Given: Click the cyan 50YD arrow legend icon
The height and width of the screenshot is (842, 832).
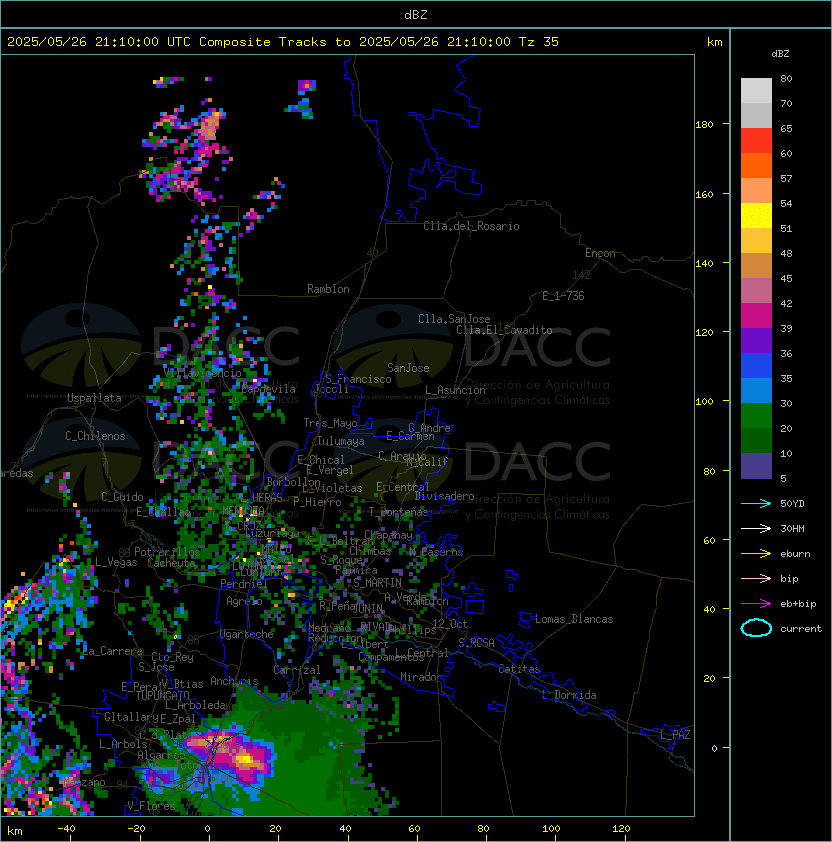Looking at the screenshot, I should 756,503.
